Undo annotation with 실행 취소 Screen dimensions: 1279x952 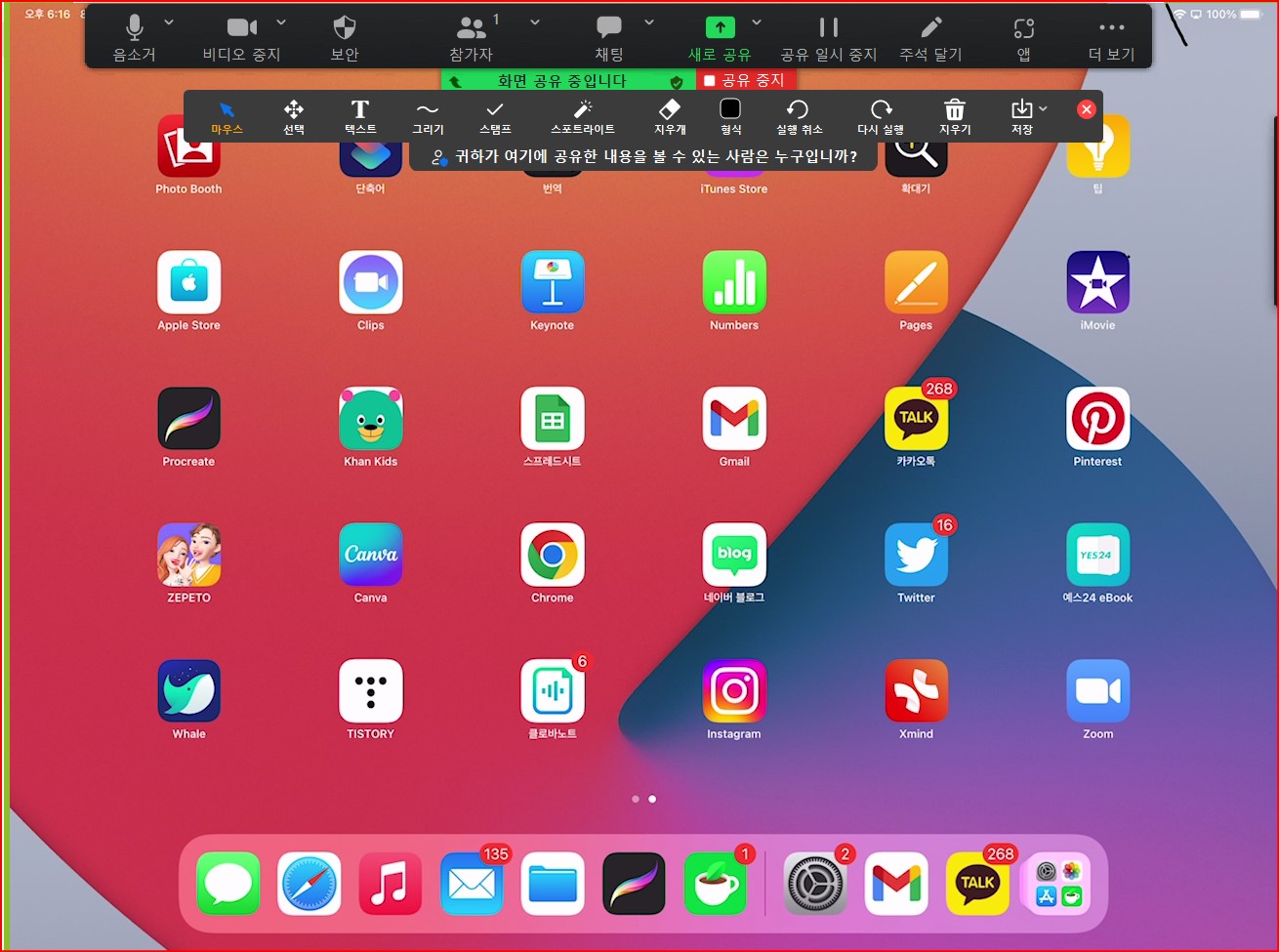pos(799,117)
